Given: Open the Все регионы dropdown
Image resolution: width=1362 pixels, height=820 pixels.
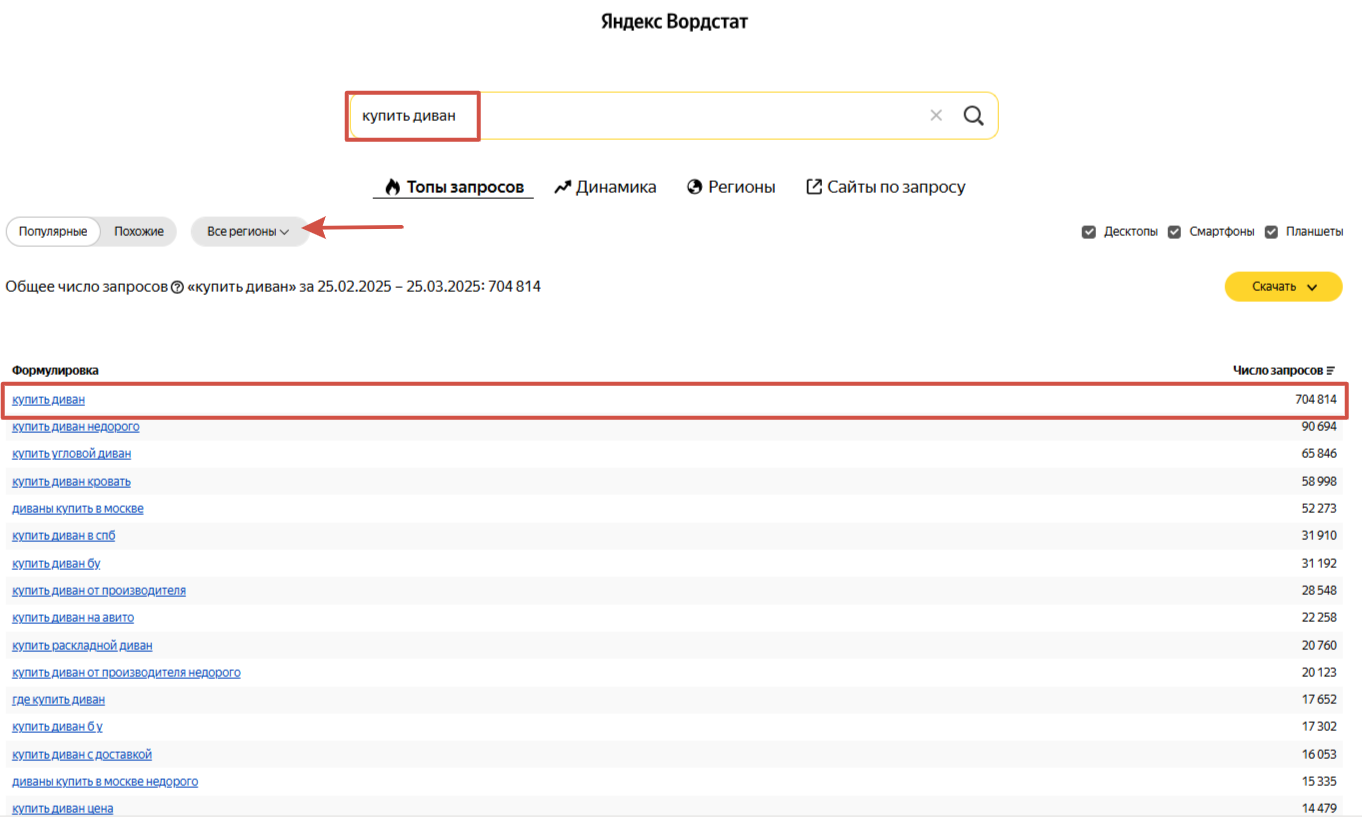Looking at the screenshot, I should coord(248,232).
